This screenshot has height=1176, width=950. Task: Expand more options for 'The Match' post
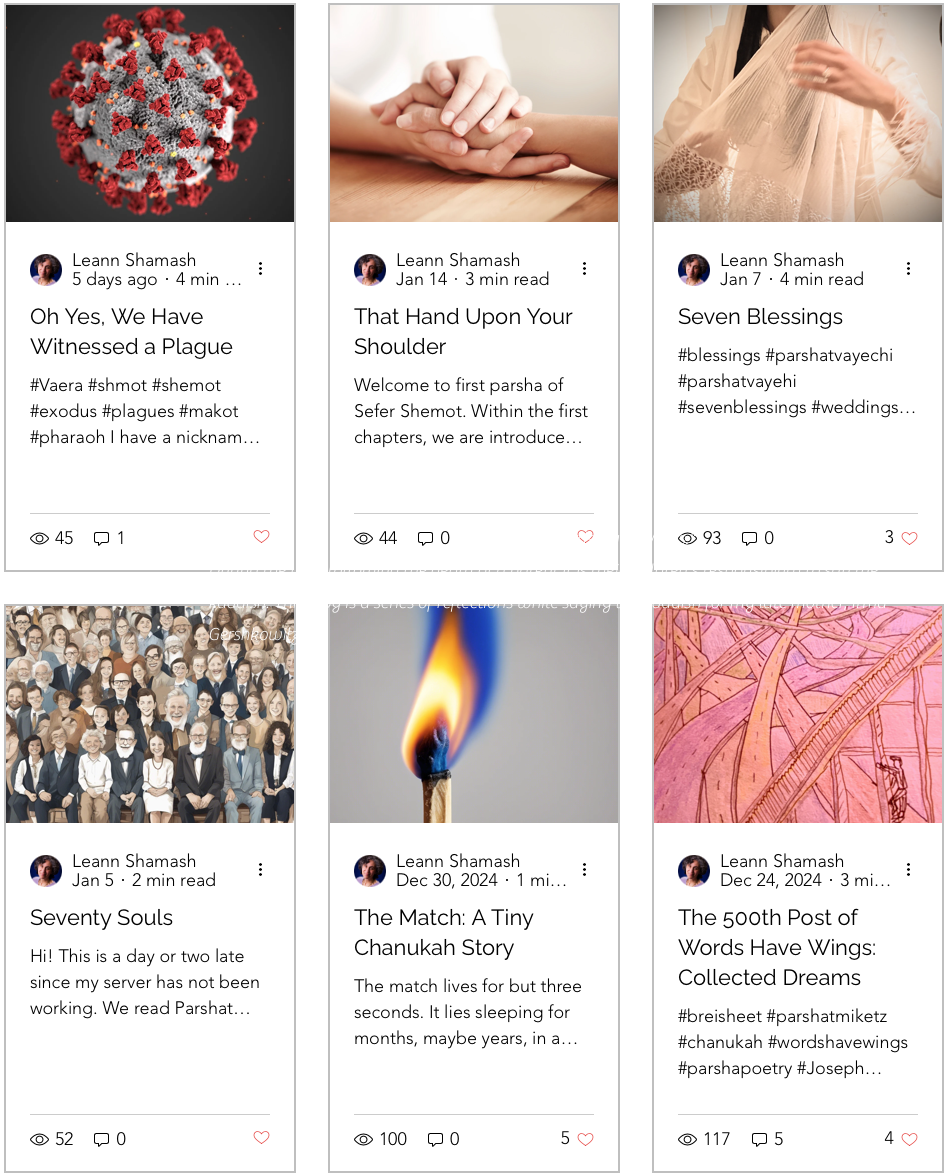584,869
